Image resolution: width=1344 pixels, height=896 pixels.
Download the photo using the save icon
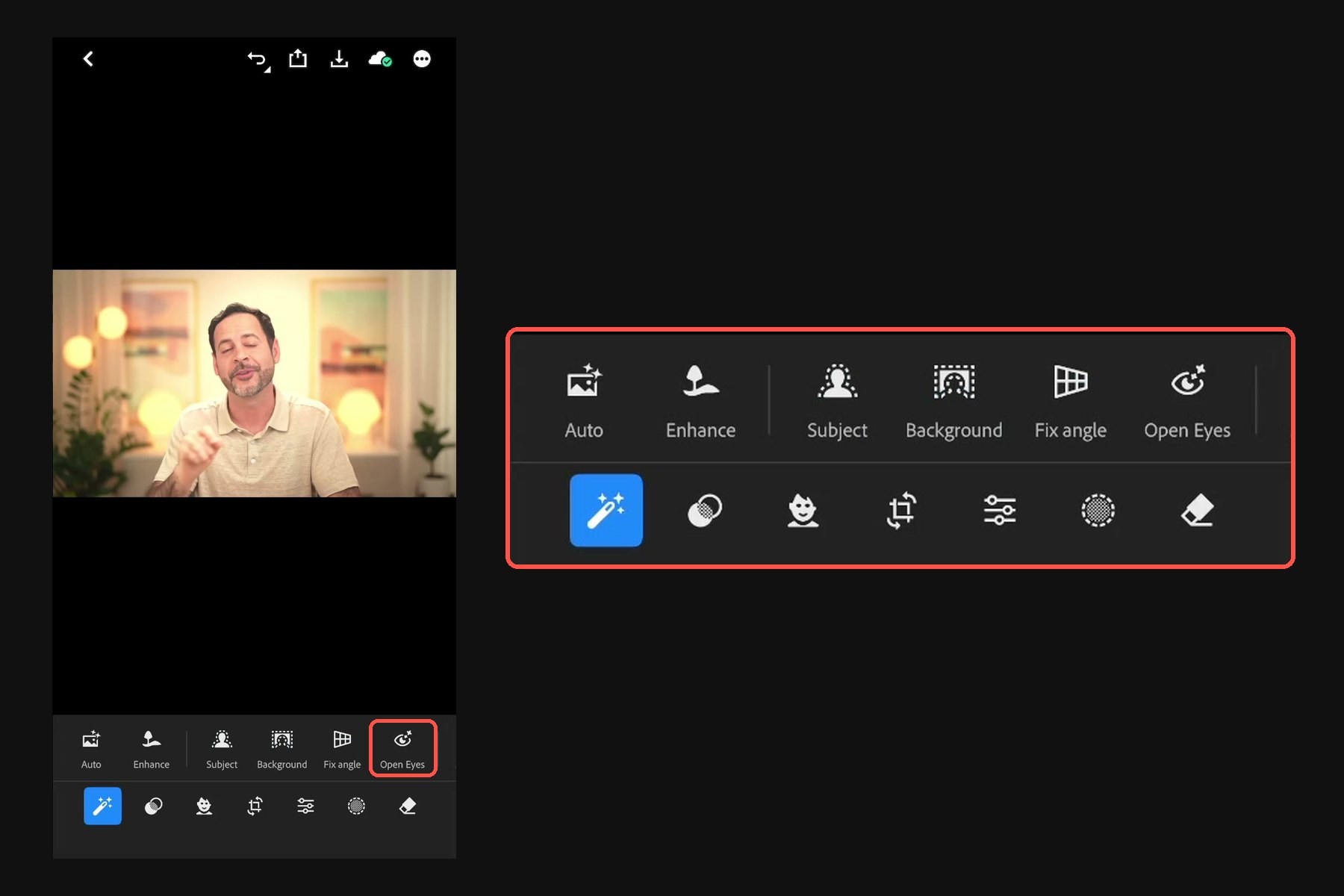point(339,59)
